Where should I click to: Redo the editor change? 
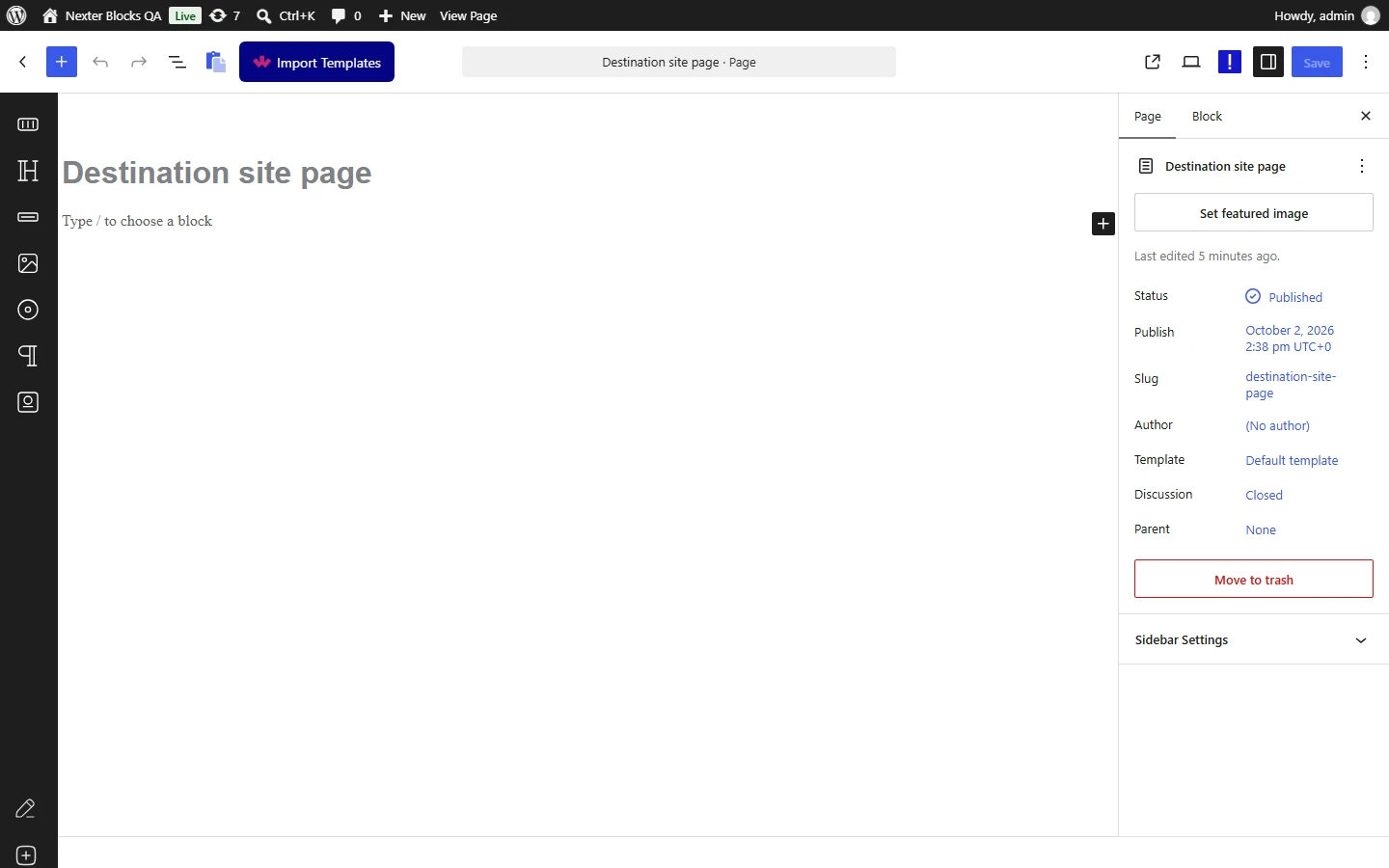pyautogui.click(x=139, y=62)
